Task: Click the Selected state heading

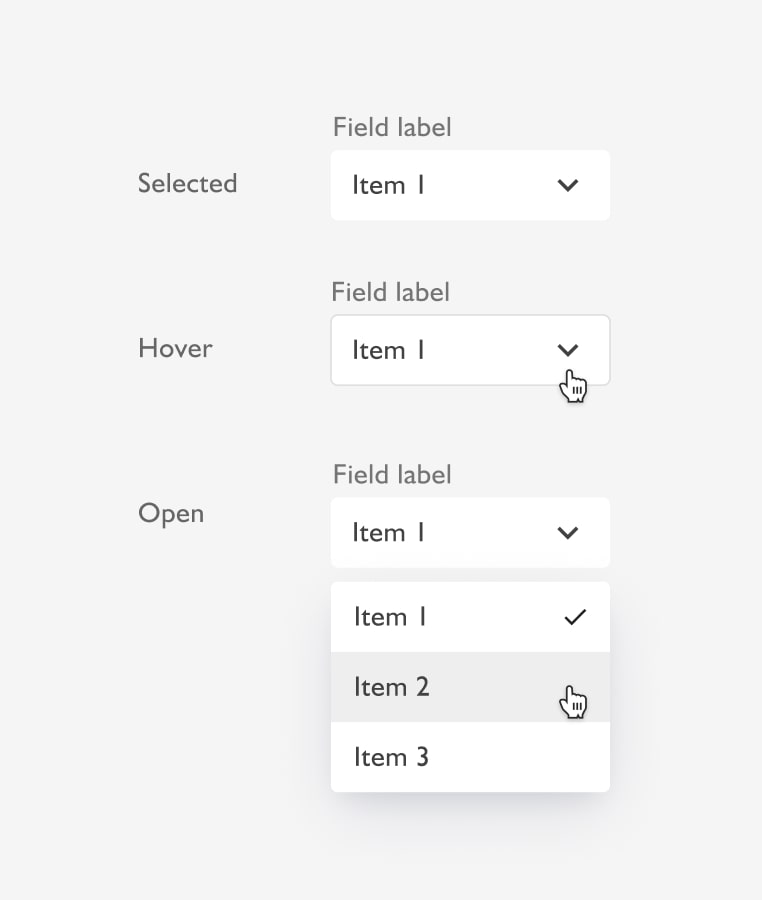Action: [x=188, y=184]
